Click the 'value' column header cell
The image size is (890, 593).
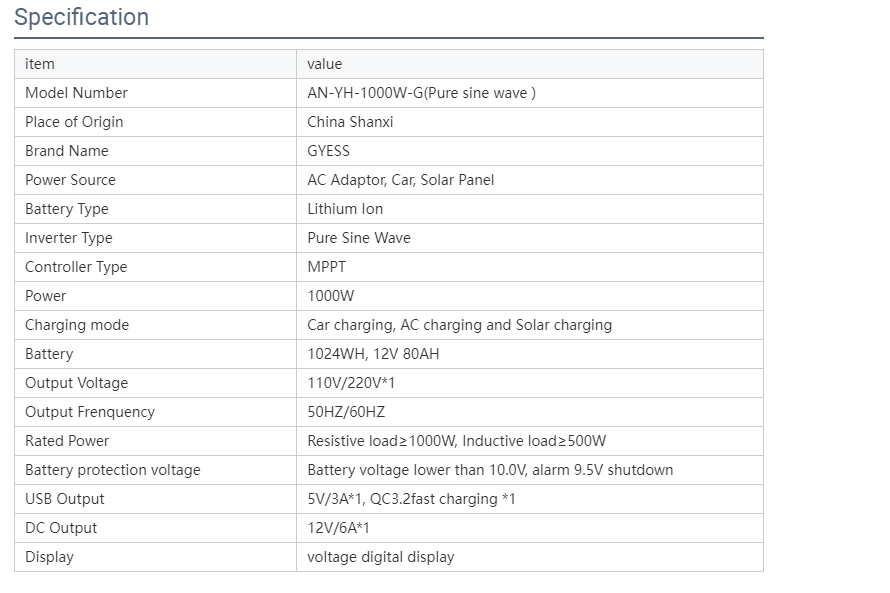[x=325, y=64]
